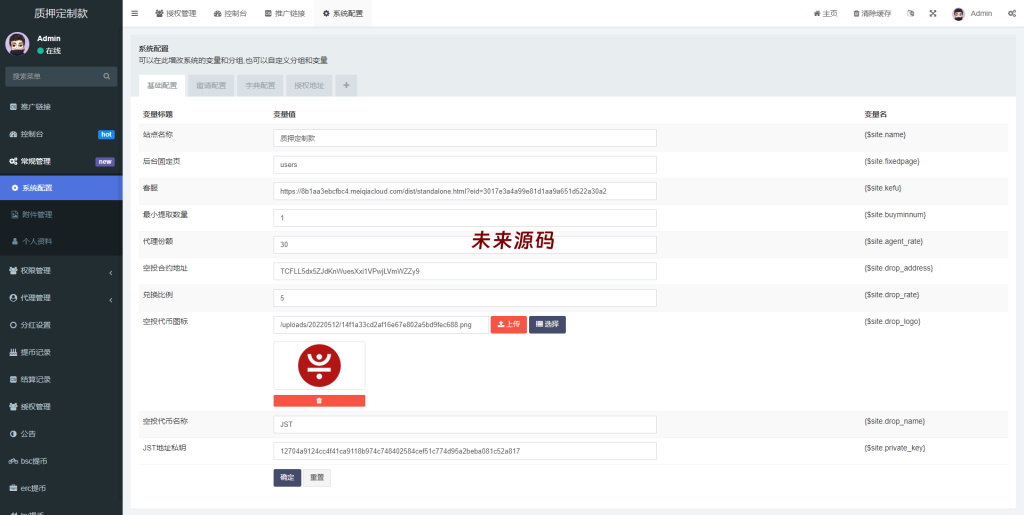Click the {$site.agent_rate} variable name text
The height and width of the screenshot is (515, 1024).
point(893,242)
